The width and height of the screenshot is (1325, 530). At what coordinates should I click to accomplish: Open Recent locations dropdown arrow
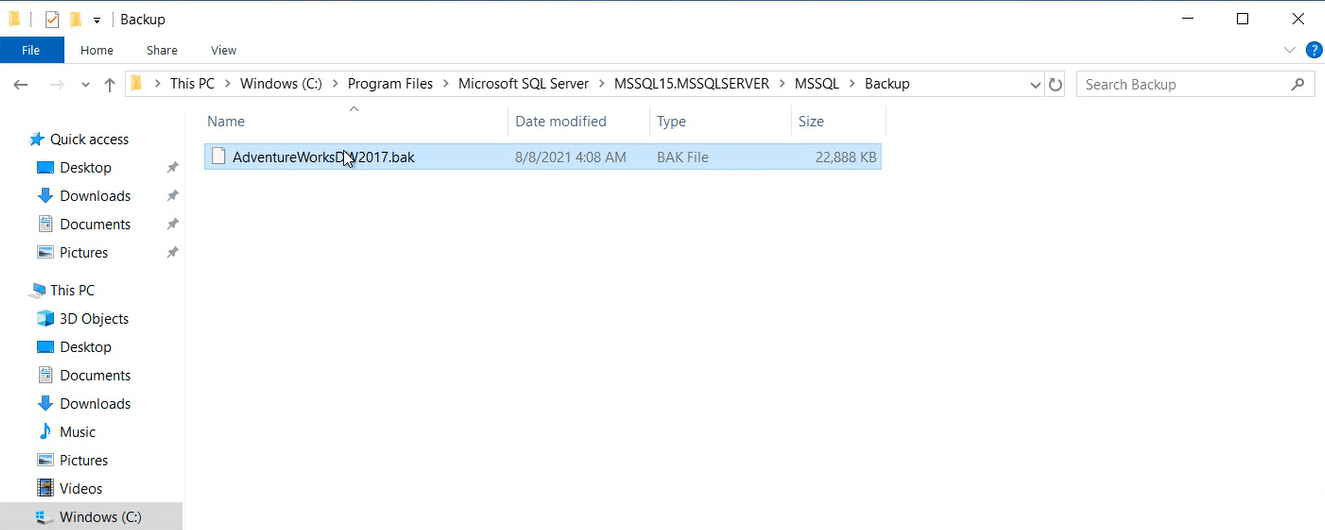click(85, 85)
